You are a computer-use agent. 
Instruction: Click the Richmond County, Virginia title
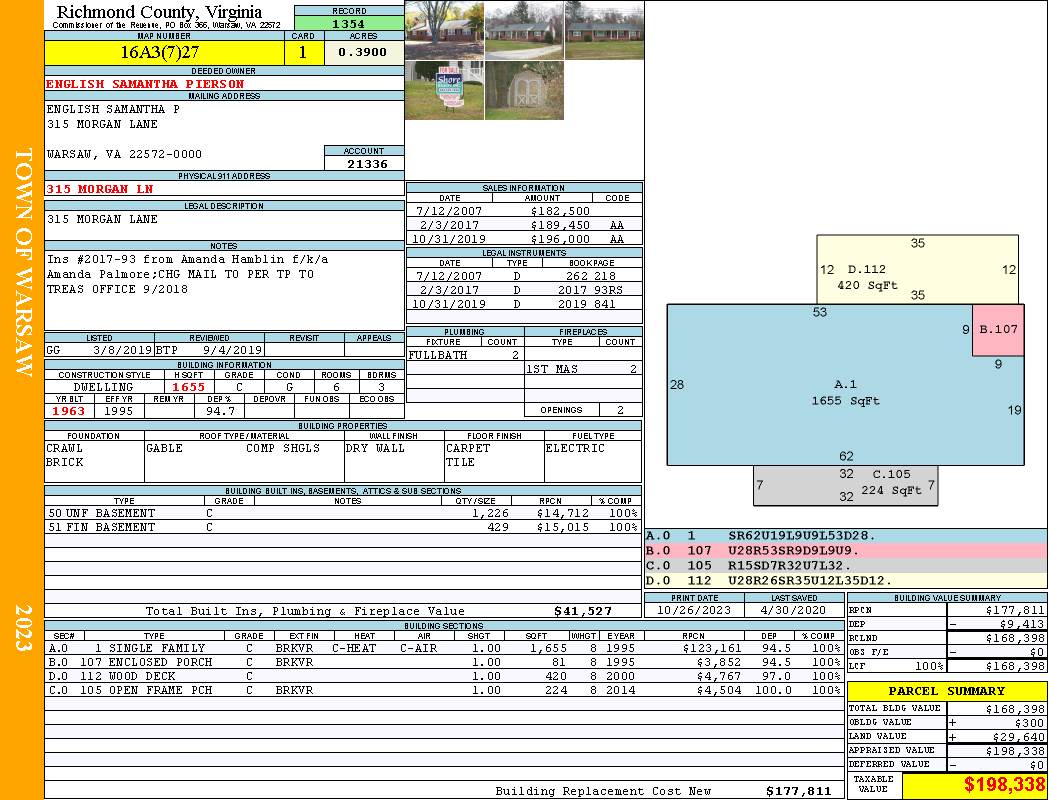click(159, 12)
